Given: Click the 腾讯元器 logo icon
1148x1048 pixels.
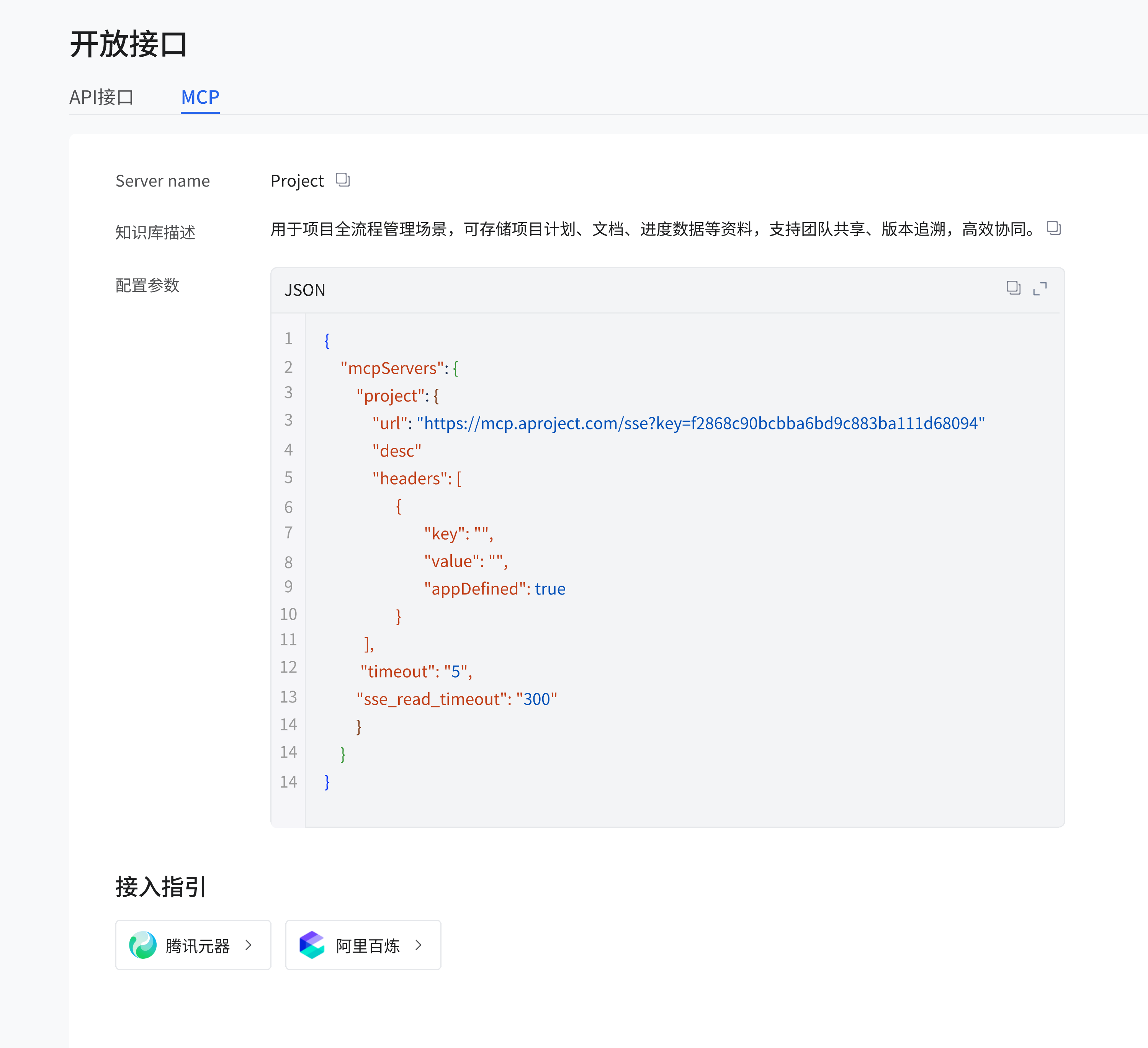Looking at the screenshot, I should tap(142, 945).
